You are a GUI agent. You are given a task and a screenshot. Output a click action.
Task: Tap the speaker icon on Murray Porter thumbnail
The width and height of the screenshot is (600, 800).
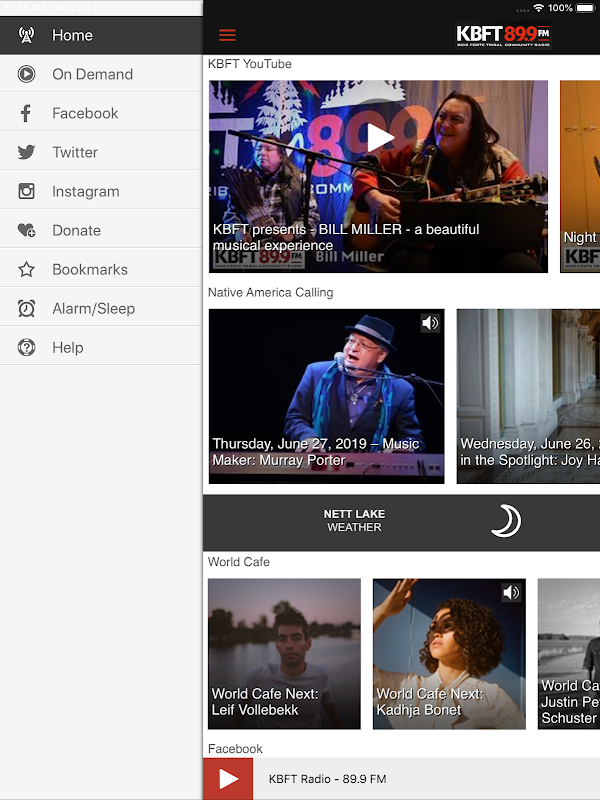(430, 323)
